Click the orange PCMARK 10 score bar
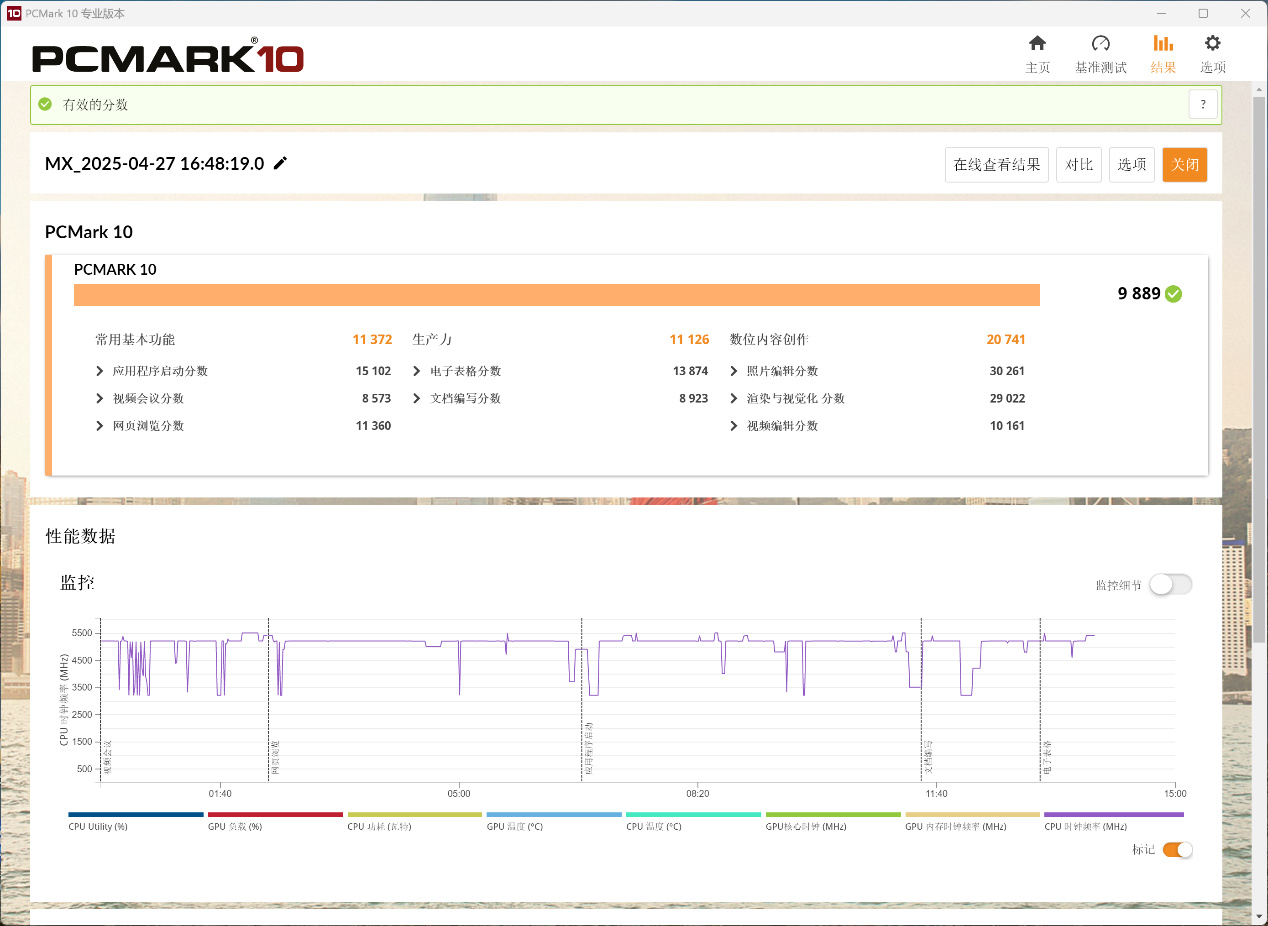The height and width of the screenshot is (926, 1268). tap(557, 295)
